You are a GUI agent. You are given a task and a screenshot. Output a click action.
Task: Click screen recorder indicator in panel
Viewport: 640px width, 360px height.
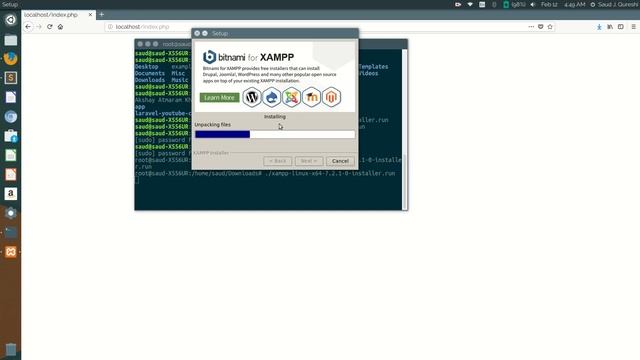click(458, 4)
